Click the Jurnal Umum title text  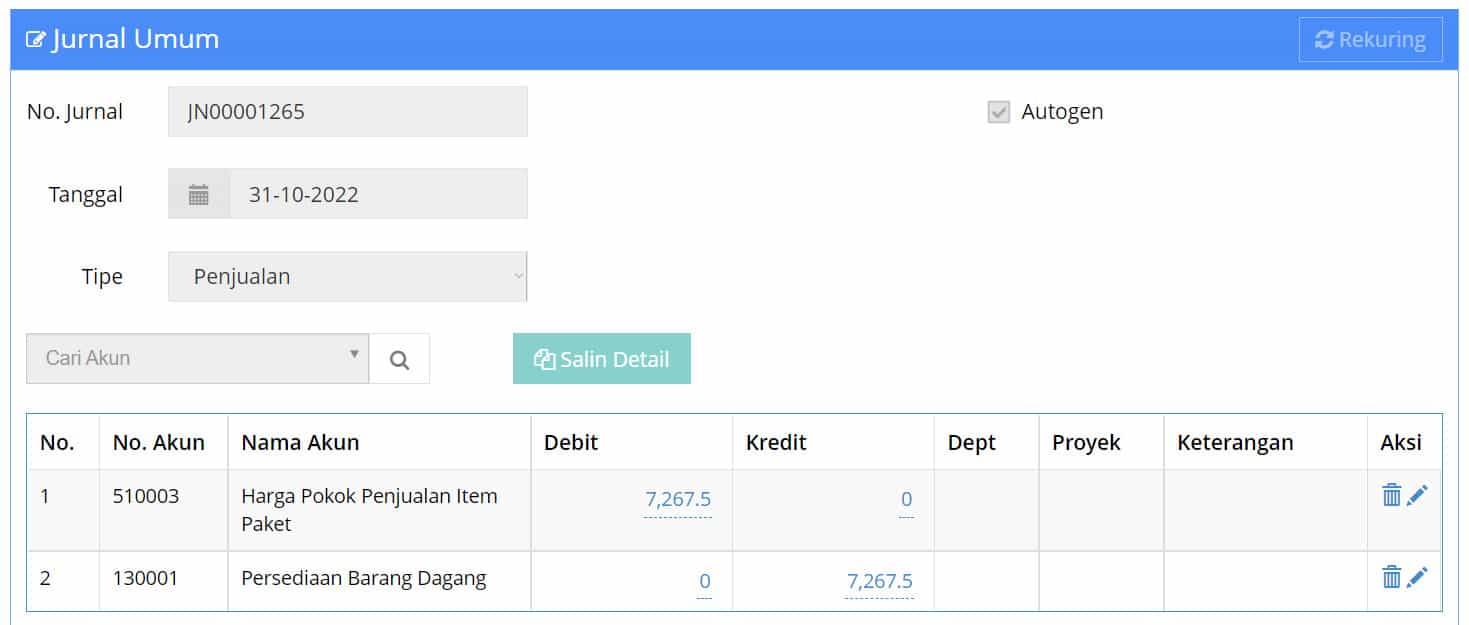[x=135, y=40]
